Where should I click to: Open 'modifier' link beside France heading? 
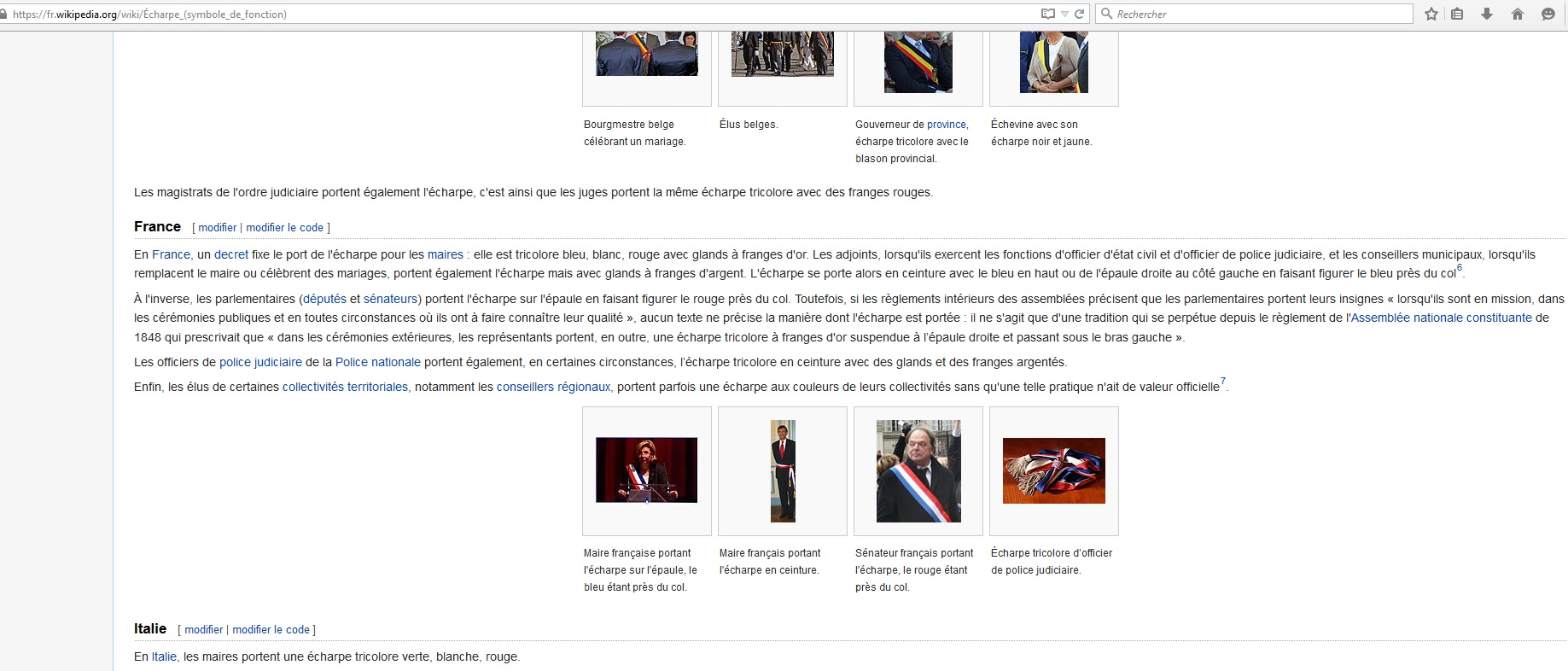pos(217,228)
